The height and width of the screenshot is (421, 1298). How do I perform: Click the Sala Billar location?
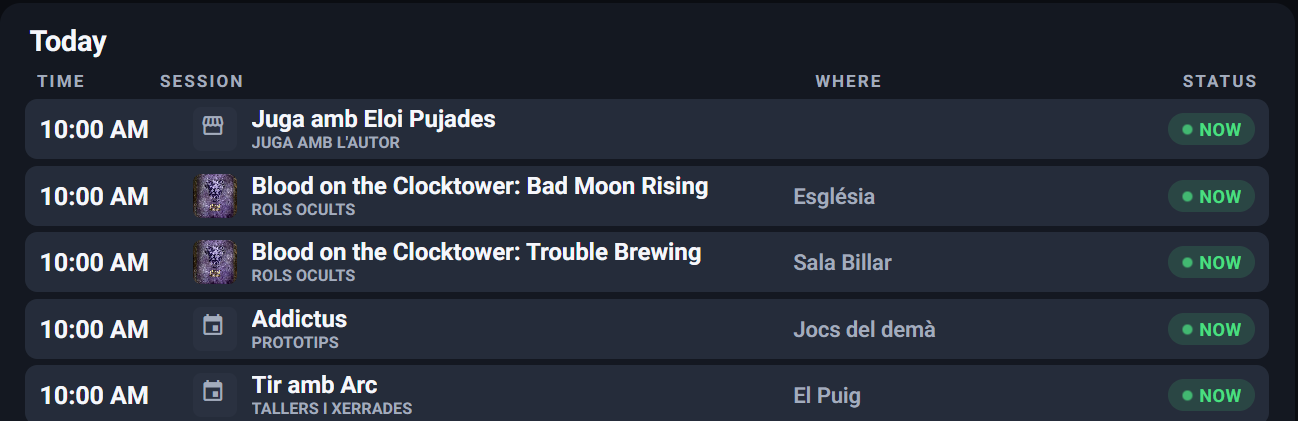[x=842, y=263]
